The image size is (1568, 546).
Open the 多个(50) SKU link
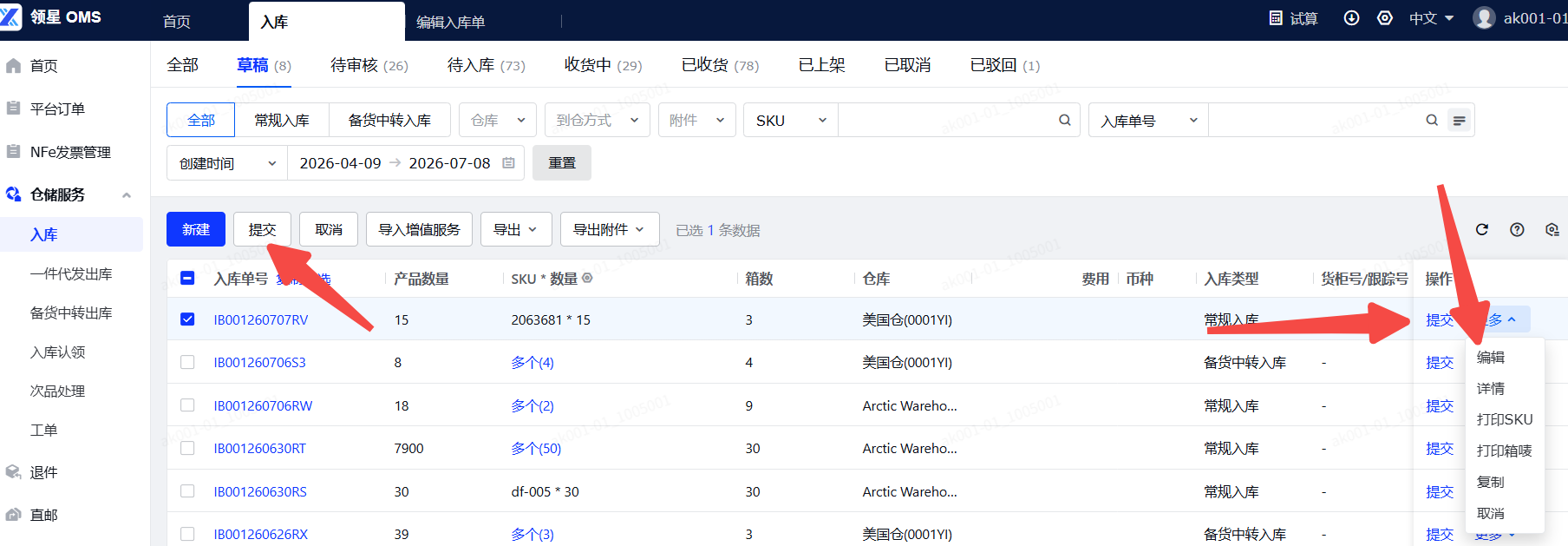tap(536, 448)
